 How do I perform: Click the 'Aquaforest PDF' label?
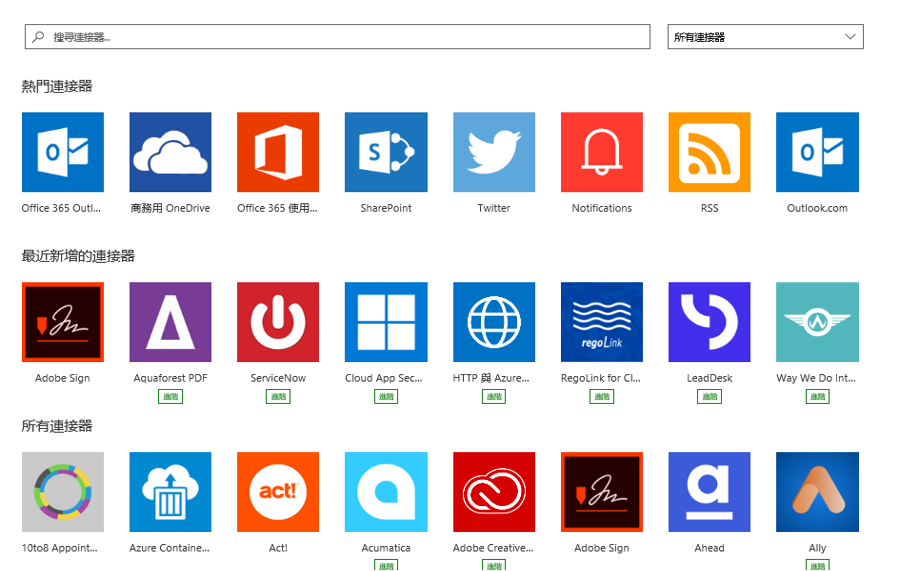pyautogui.click(x=170, y=378)
